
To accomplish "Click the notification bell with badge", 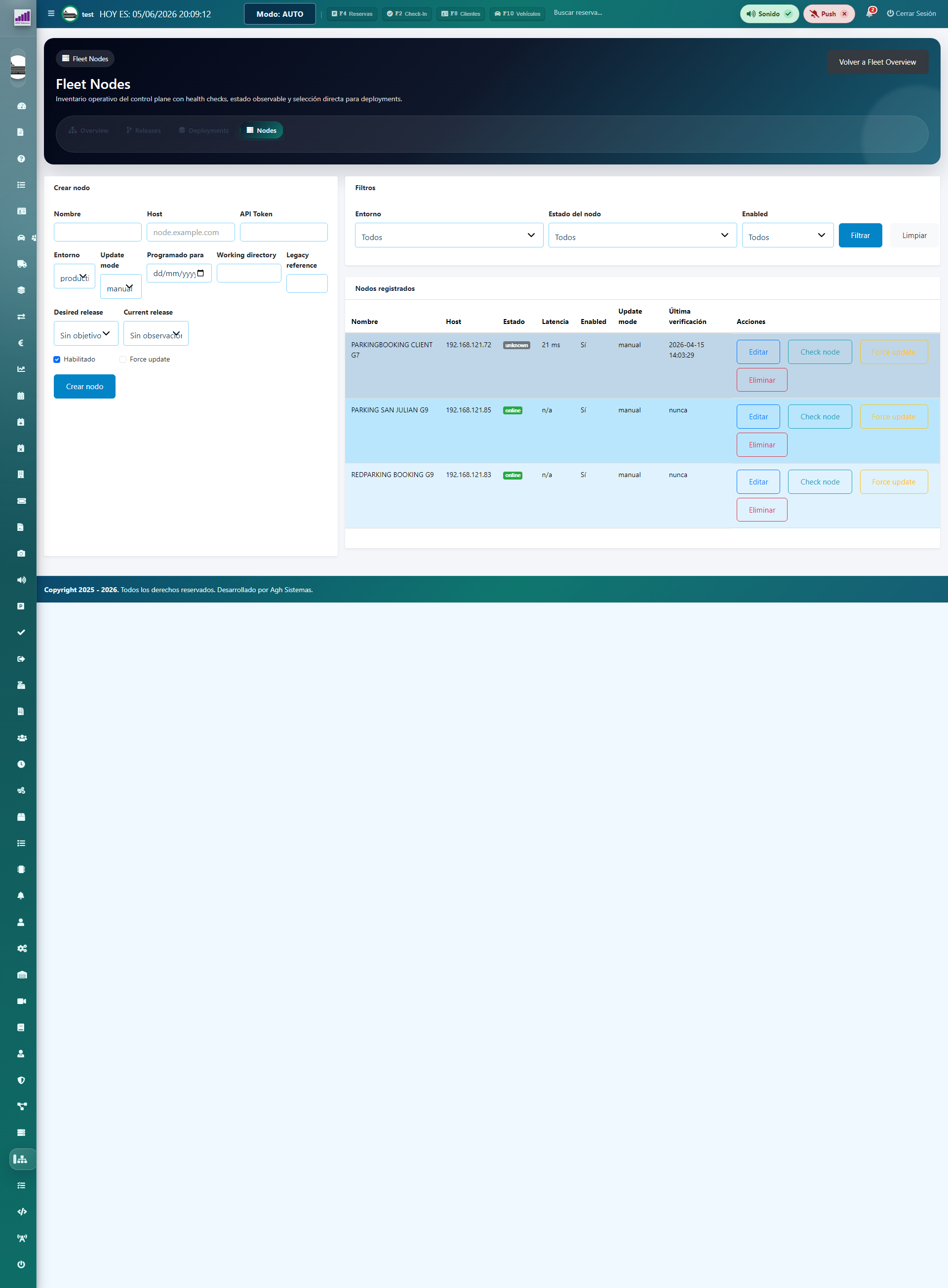I will (x=870, y=13).
